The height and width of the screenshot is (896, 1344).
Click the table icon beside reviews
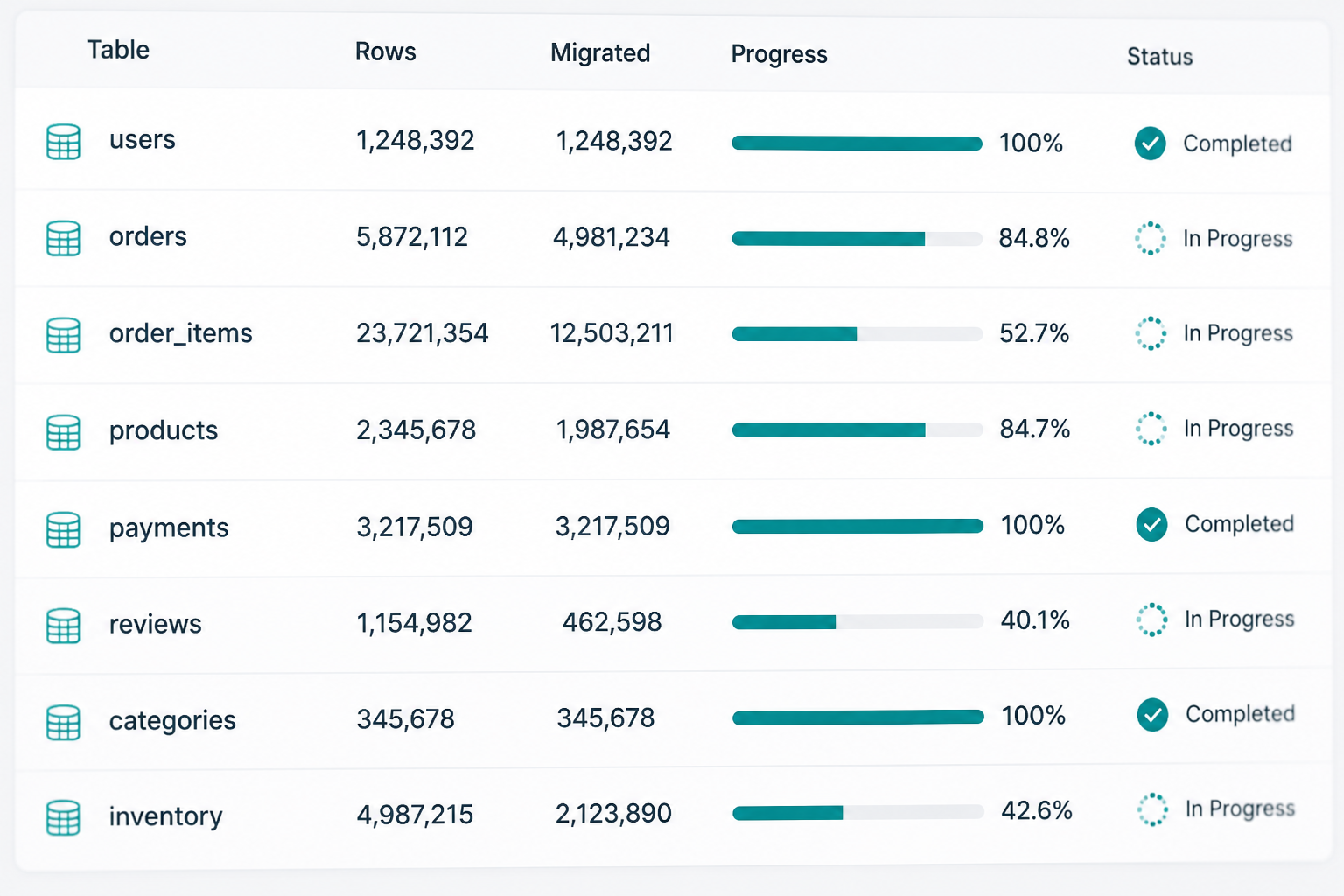[x=63, y=626]
